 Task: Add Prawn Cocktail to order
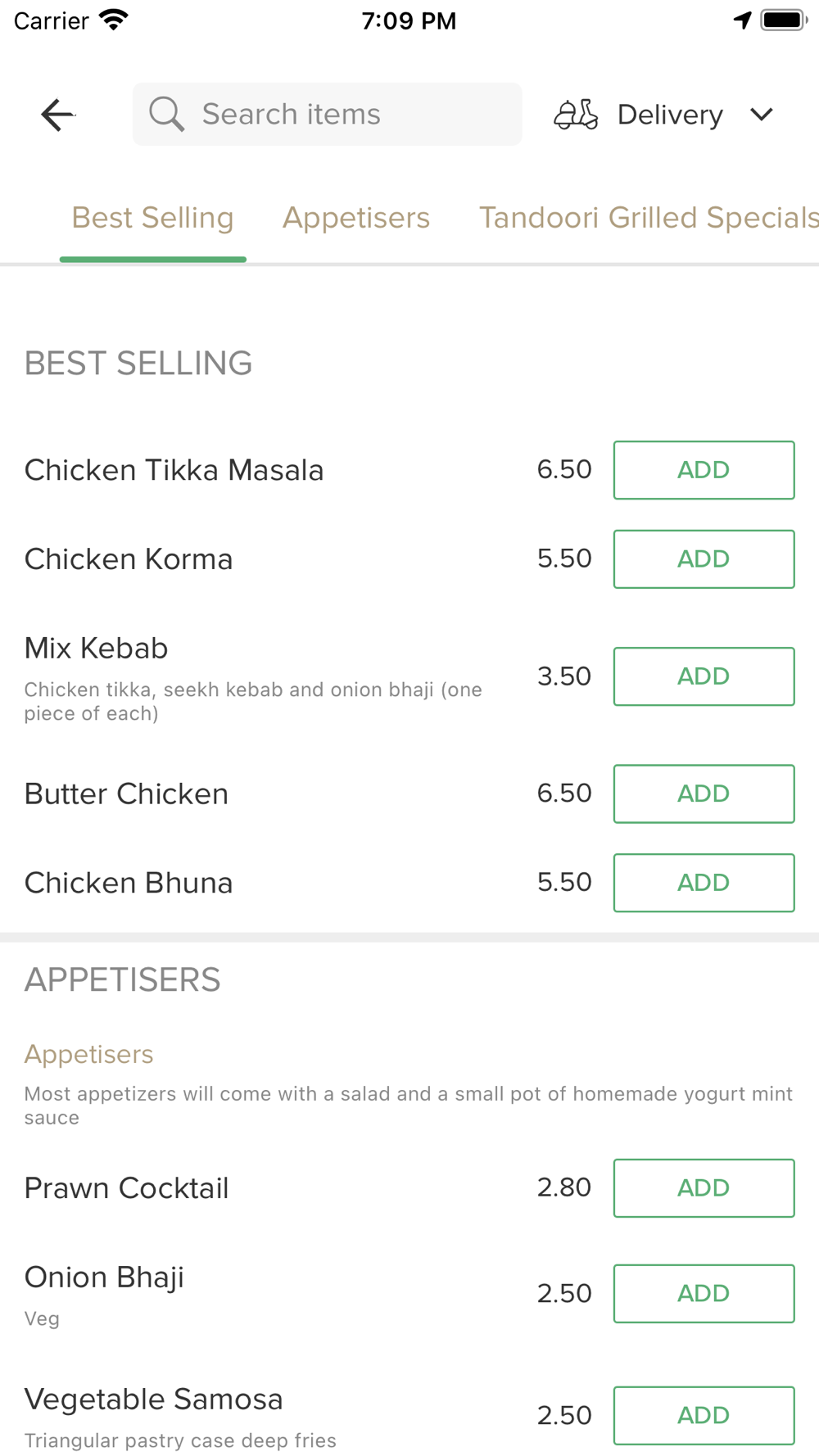pos(704,1188)
